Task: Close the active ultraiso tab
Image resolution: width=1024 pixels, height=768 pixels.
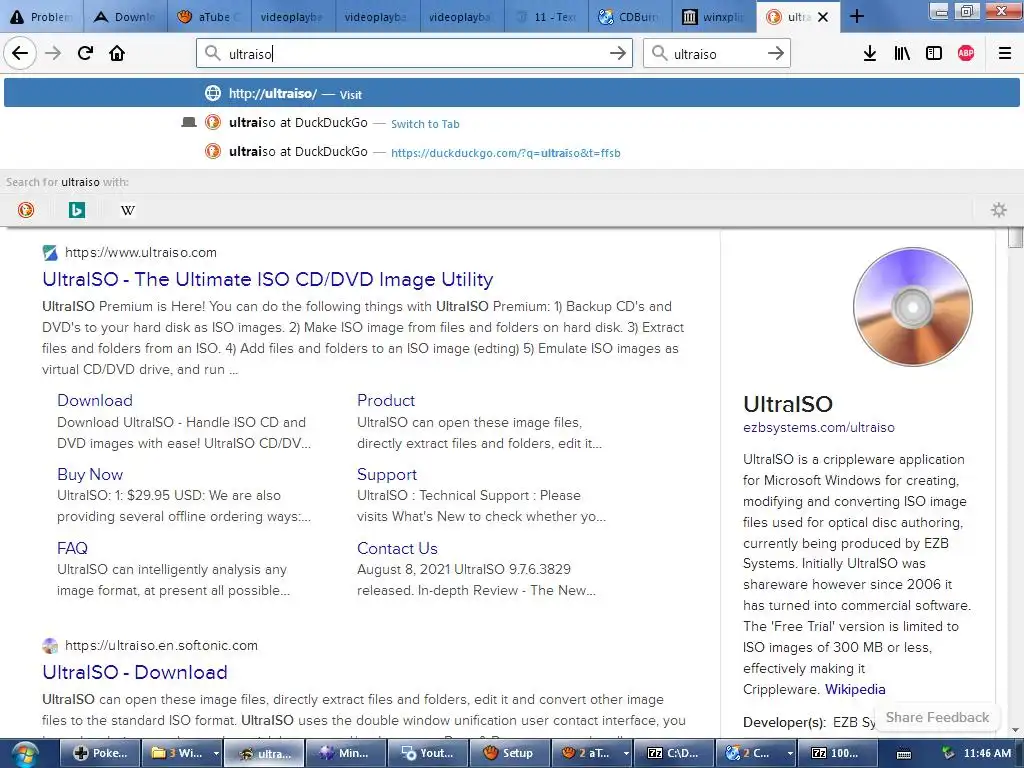Action: (823, 17)
